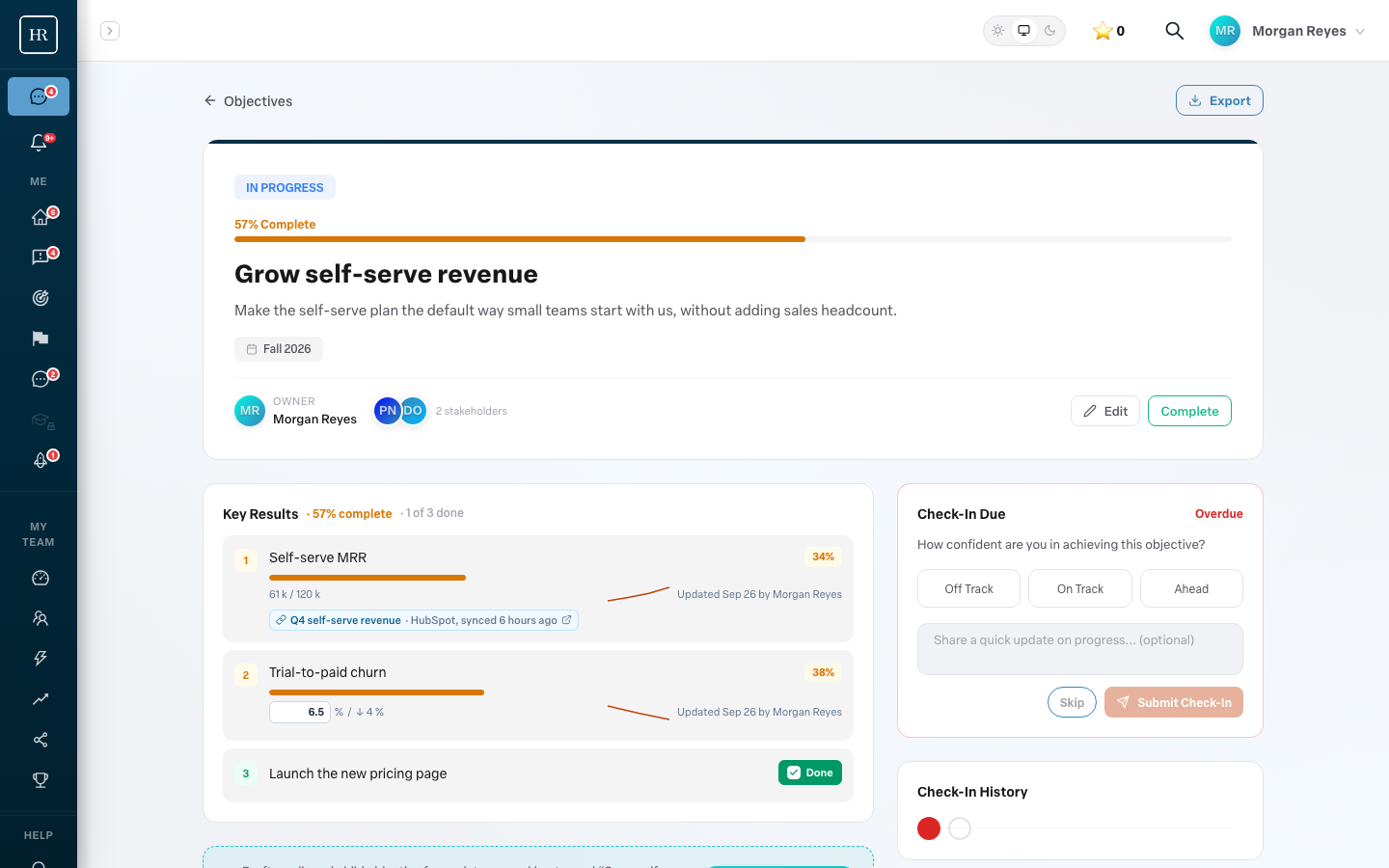Viewport: 1389px width, 868px height.
Task: Open the goals target icon in sidebar
Action: pyautogui.click(x=39, y=298)
